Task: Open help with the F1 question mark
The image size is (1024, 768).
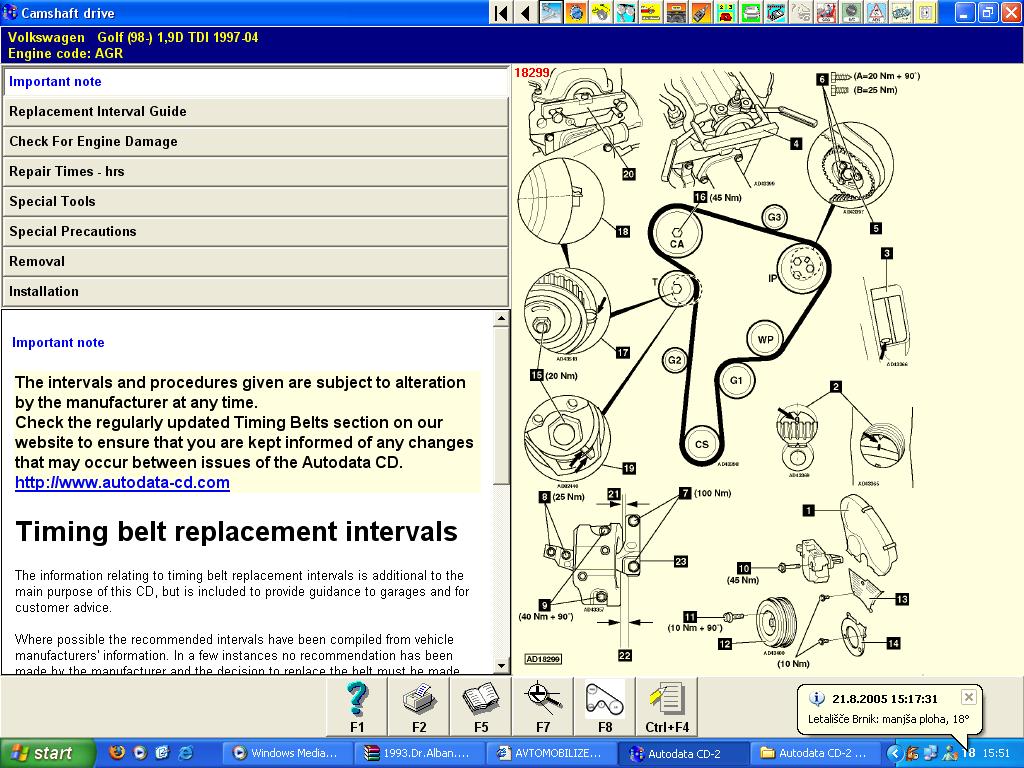Action: coord(357,707)
